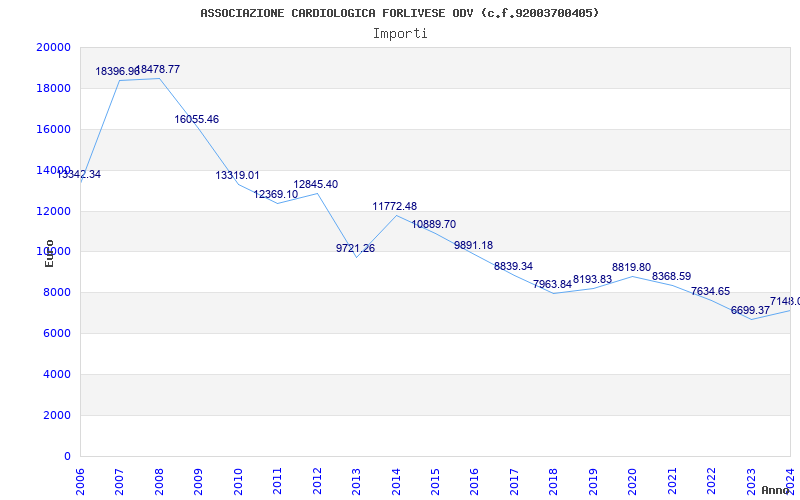The width and height of the screenshot is (800, 500).
Task: Select the y-axis value 6000
Action: pyautogui.click(x=57, y=334)
